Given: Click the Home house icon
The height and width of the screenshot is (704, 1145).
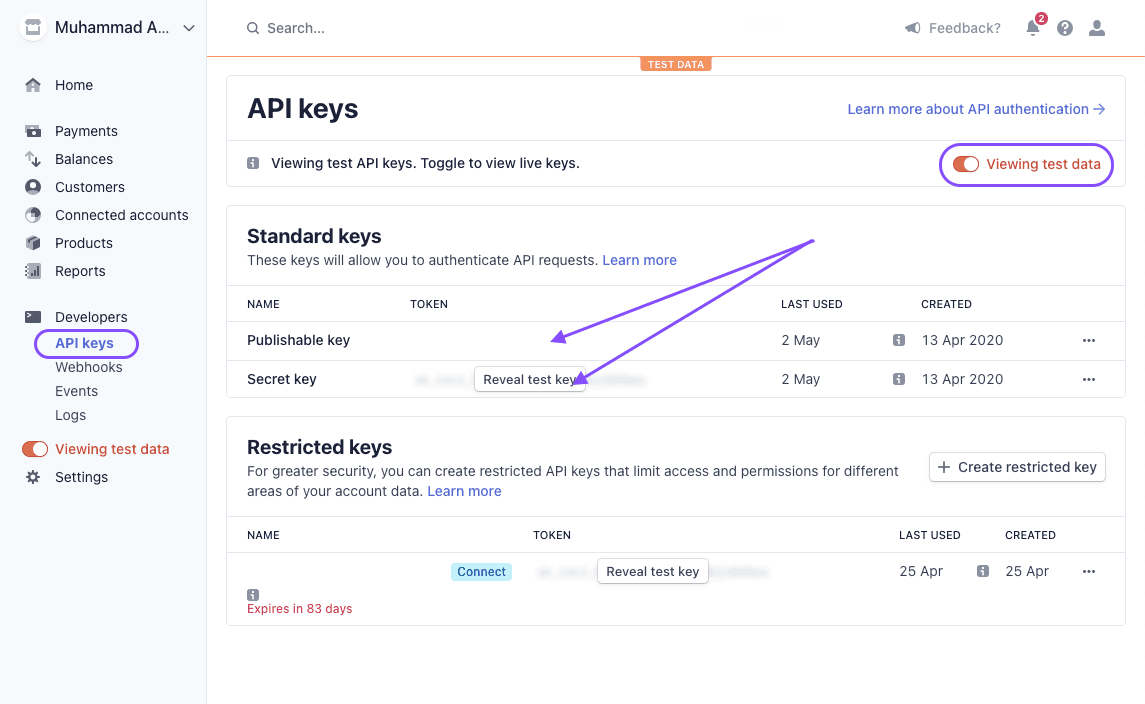Looking at the screenshot, I should [x=33, y=85].
